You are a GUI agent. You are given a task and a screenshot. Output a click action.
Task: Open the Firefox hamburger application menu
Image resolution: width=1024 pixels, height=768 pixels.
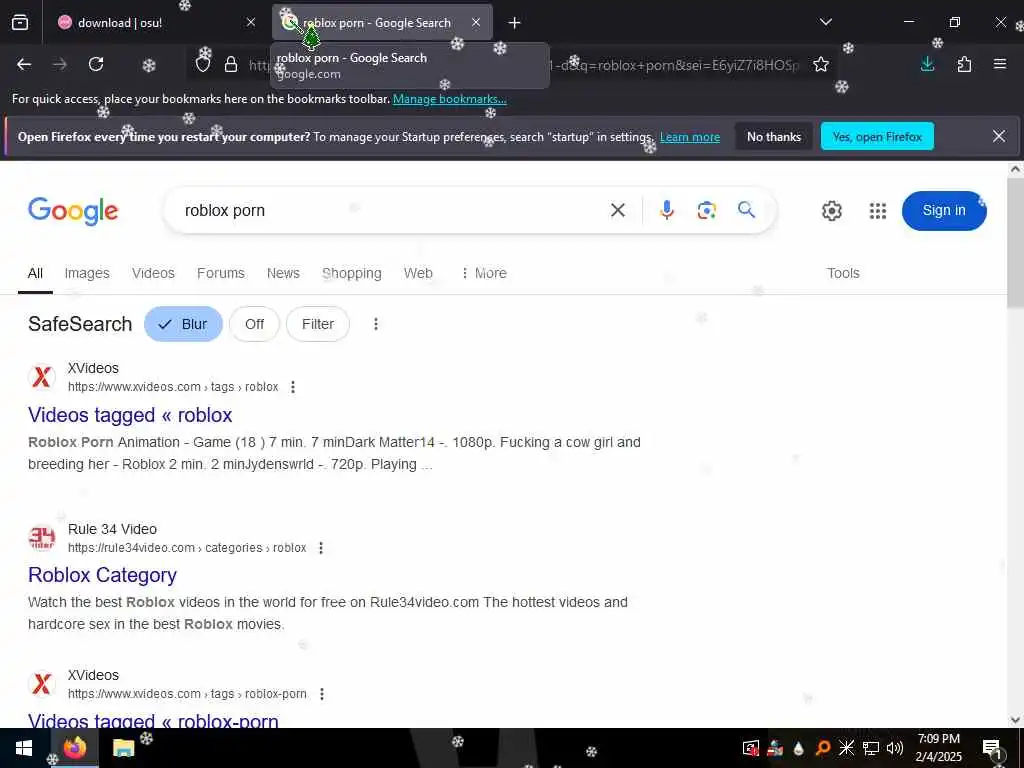(1000, 64)
